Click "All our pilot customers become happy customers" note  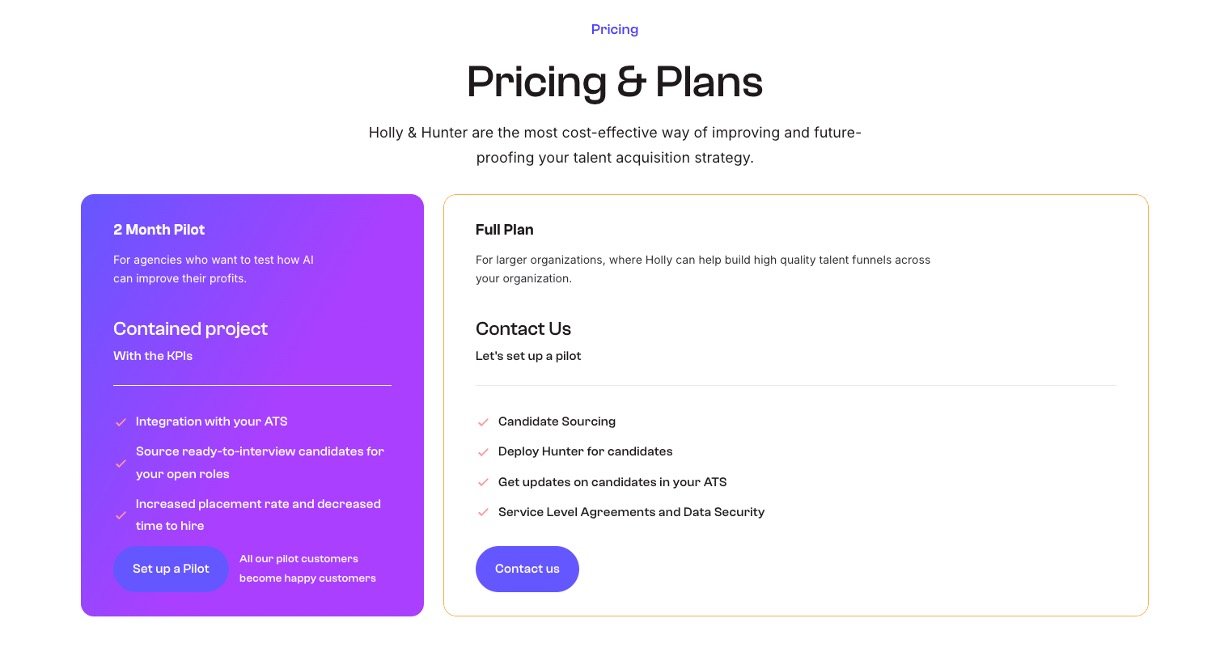[x=307, y=568]
